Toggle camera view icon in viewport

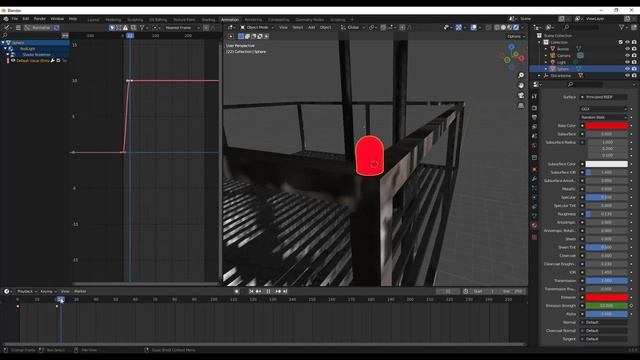tap(521, 95)
